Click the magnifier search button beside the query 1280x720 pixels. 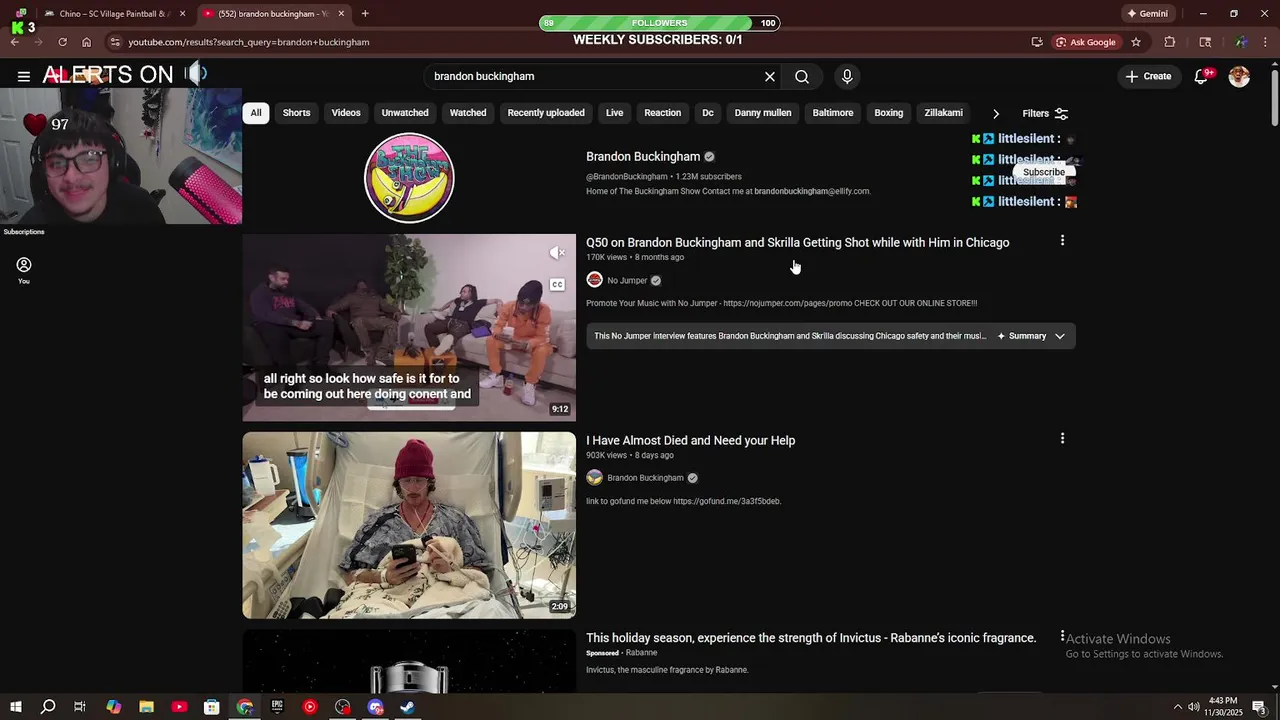[802, 76]
